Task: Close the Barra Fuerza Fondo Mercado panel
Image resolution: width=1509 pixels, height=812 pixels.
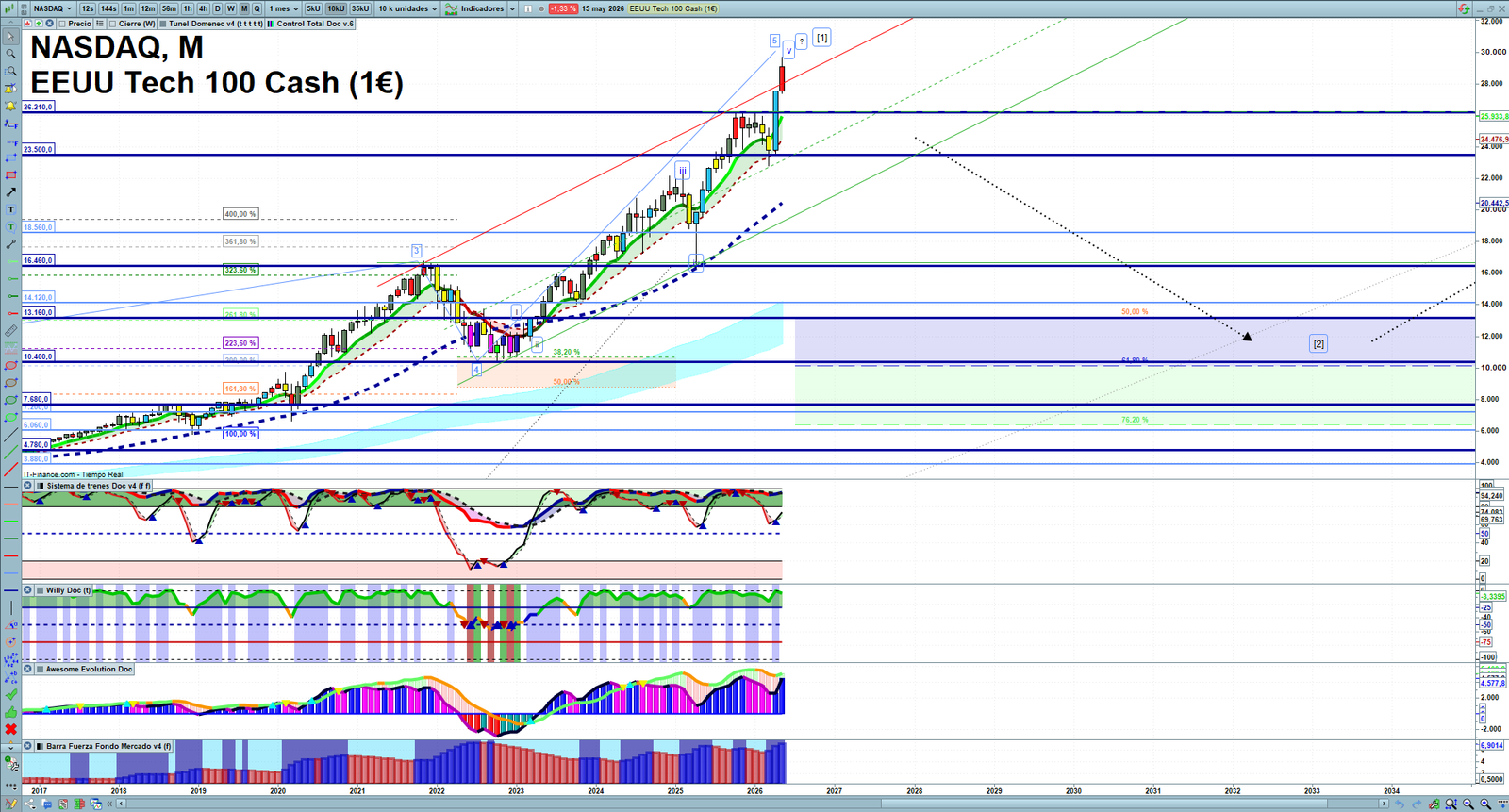Action: (x=28, y=746)
